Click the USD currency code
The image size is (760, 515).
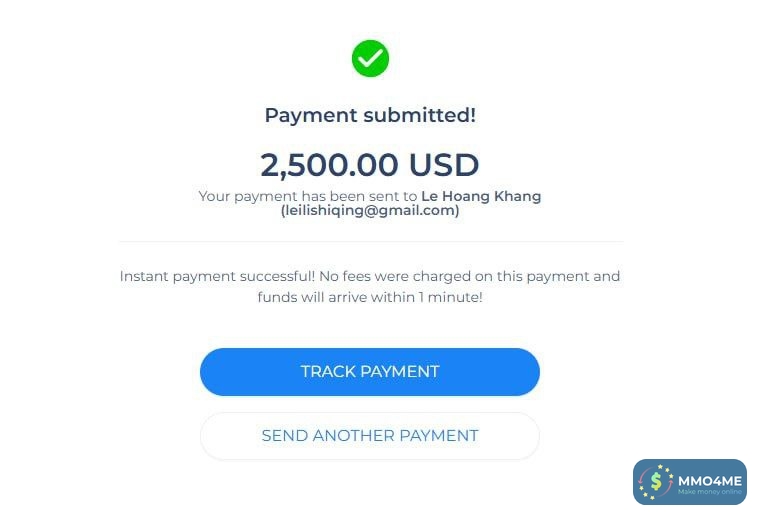tap(447, 165)
